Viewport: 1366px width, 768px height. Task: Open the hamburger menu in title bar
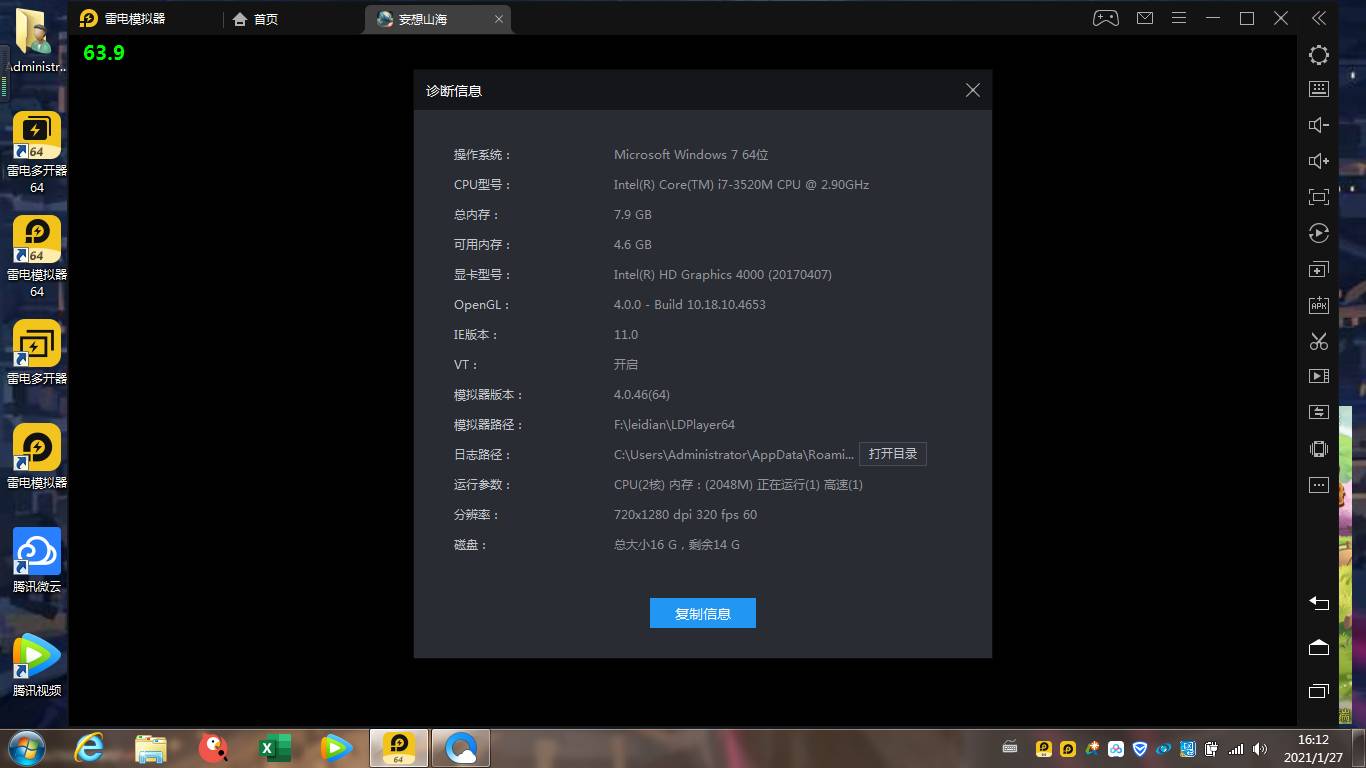1179,18
